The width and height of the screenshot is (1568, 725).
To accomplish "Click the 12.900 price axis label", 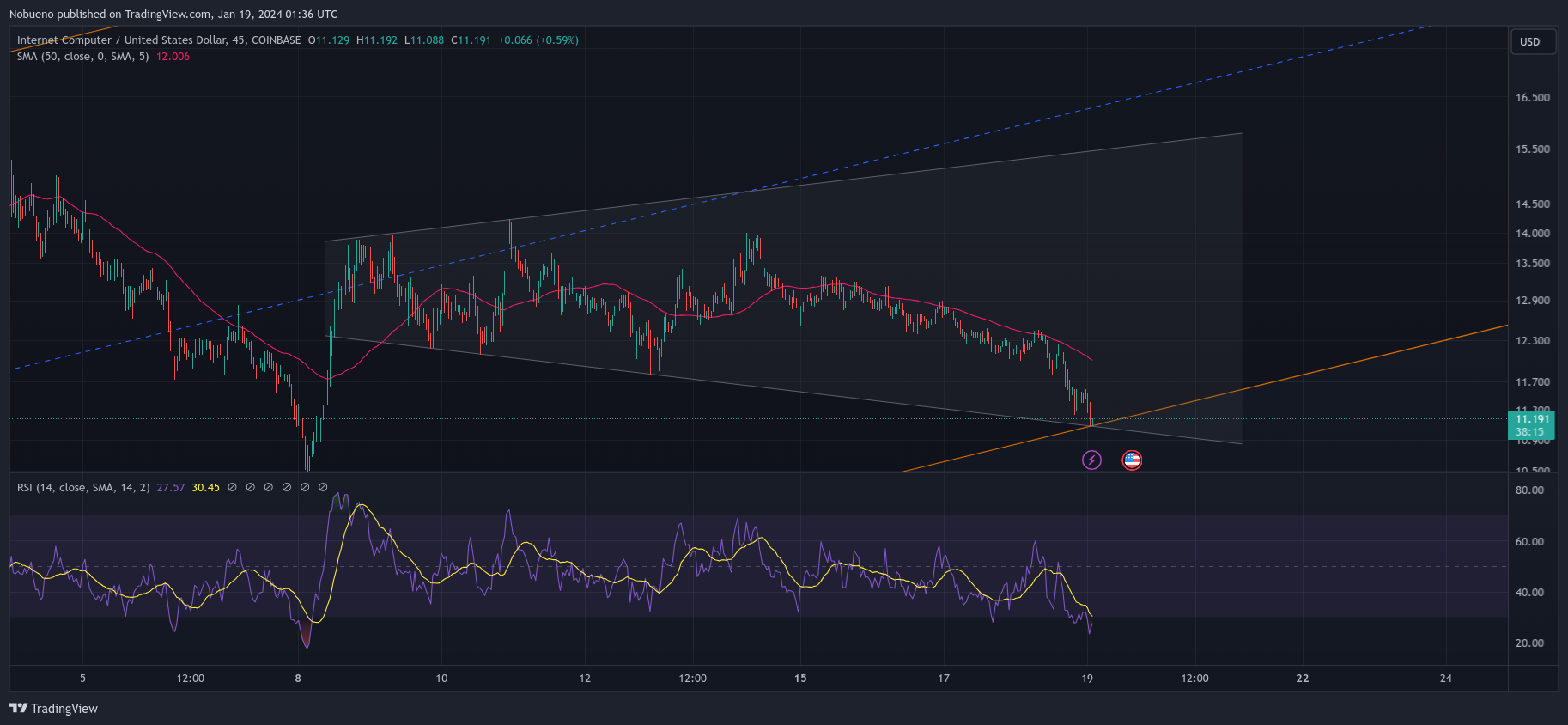I will (1533, 301).
